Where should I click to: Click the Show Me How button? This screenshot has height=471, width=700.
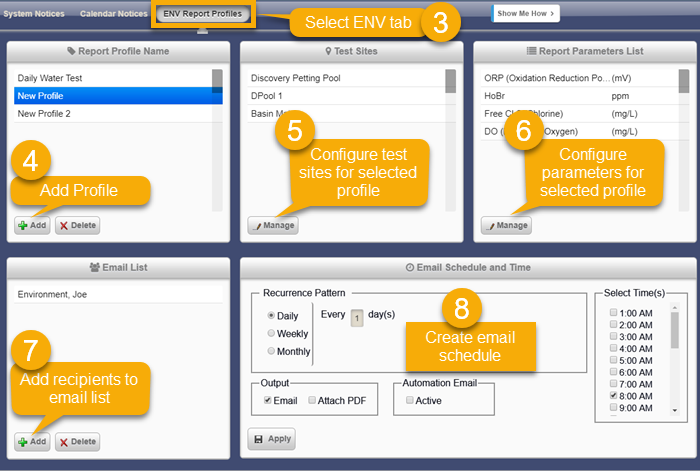(525, 13)
